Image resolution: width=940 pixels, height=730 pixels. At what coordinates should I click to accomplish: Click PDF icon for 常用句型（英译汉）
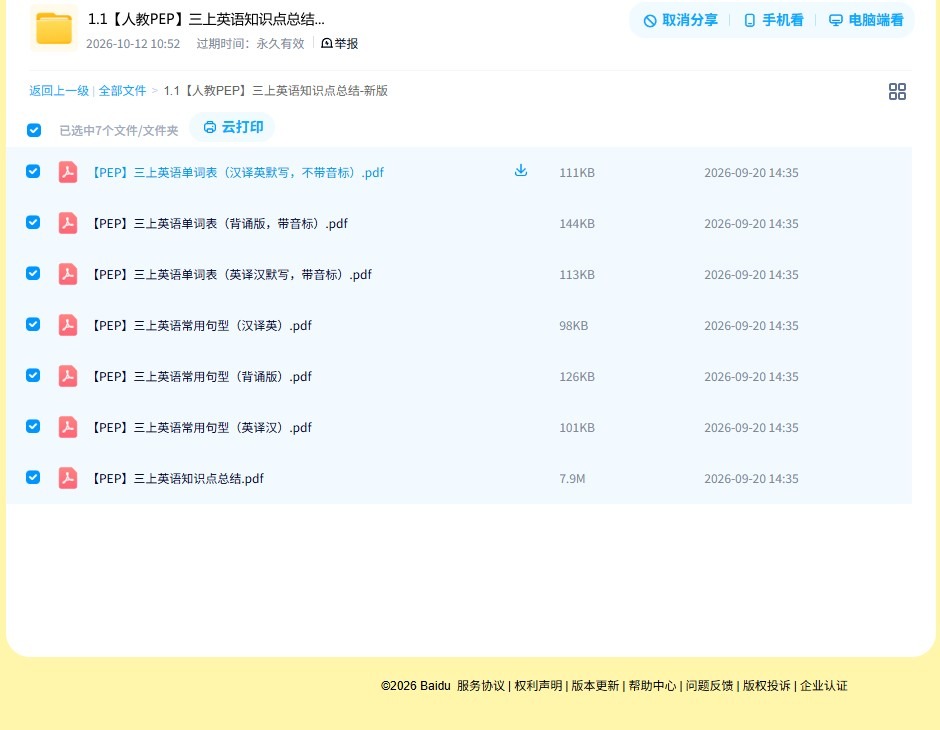(68, 427)
